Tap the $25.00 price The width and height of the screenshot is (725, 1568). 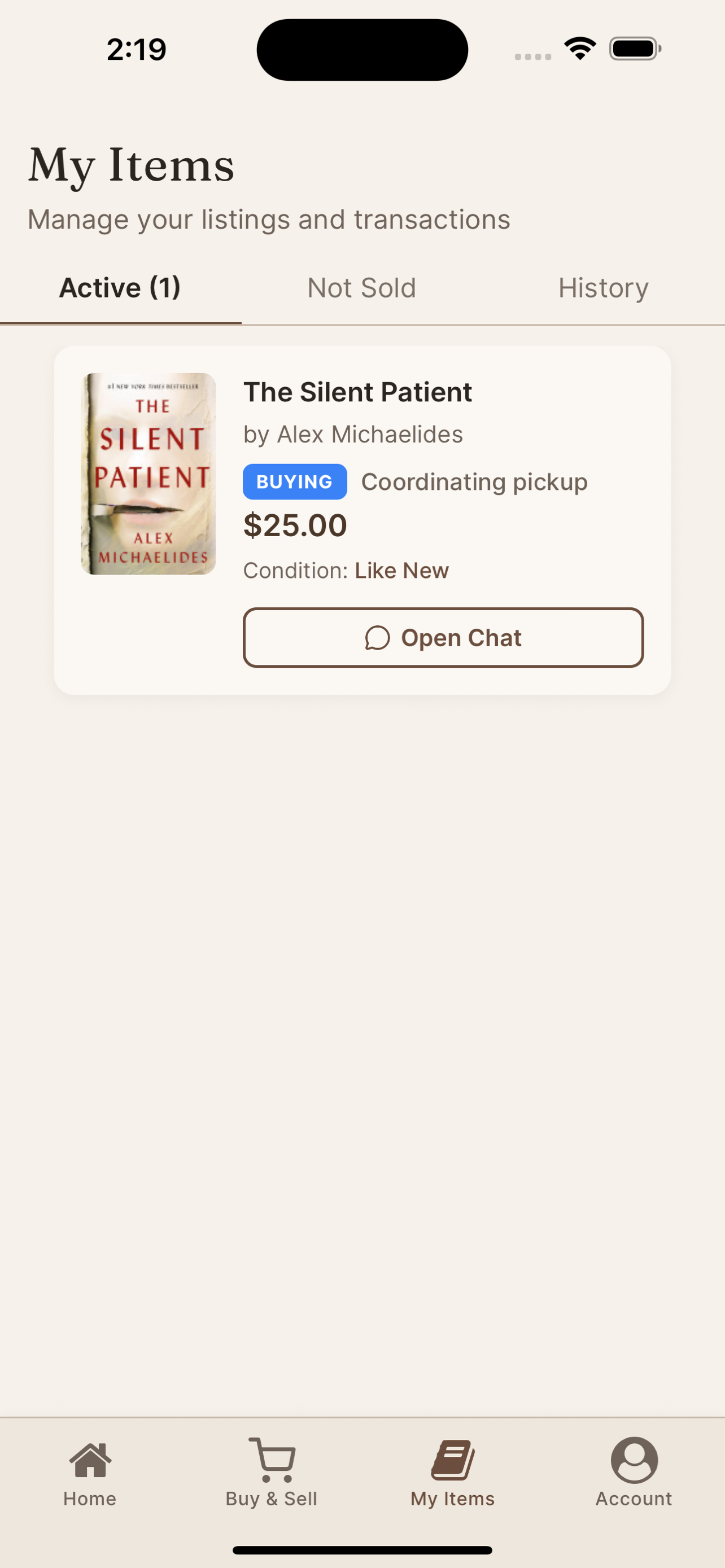pyautogui.click(x=295, y=525)
